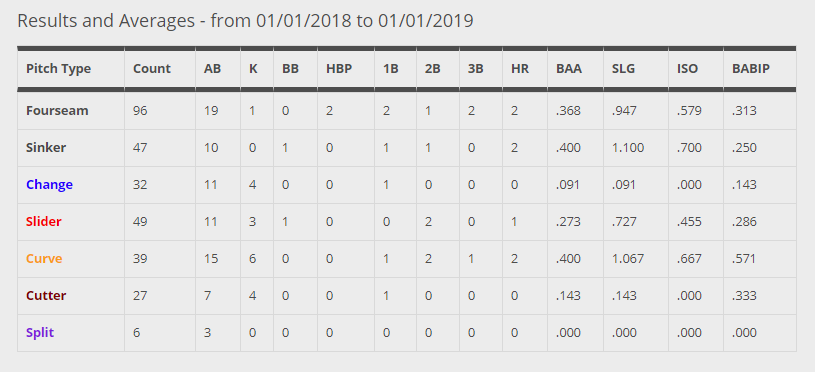Open the Sinker pitch type row
The image size is (815, 372).
tap(406, 148)
